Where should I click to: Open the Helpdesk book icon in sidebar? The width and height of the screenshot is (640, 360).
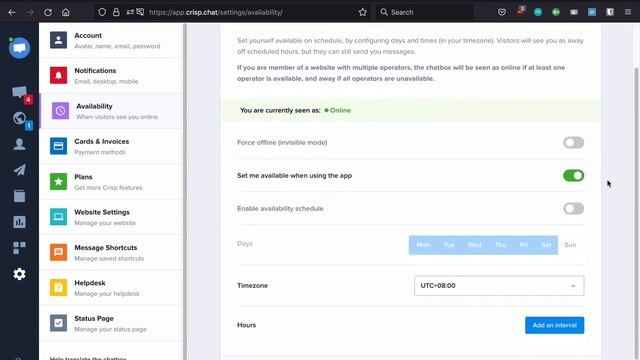click(x=19, y=196)
